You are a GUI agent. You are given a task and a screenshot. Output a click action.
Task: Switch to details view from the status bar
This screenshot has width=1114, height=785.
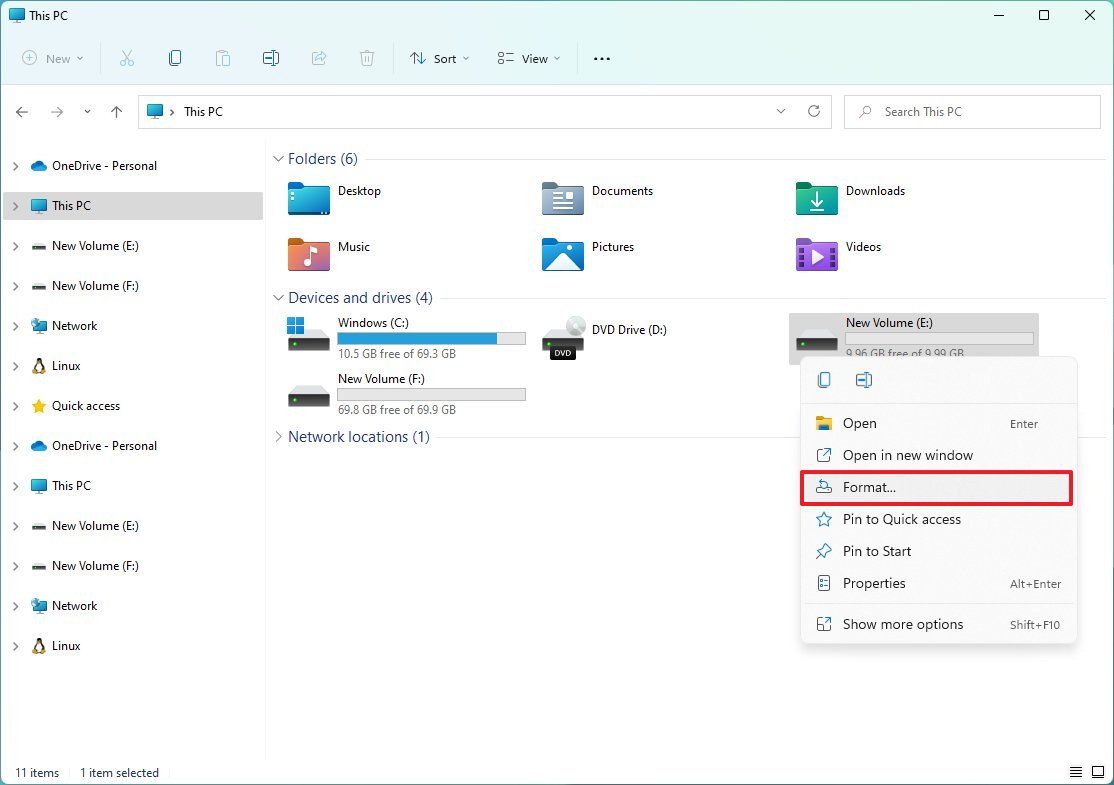(x=1076, y=772)
